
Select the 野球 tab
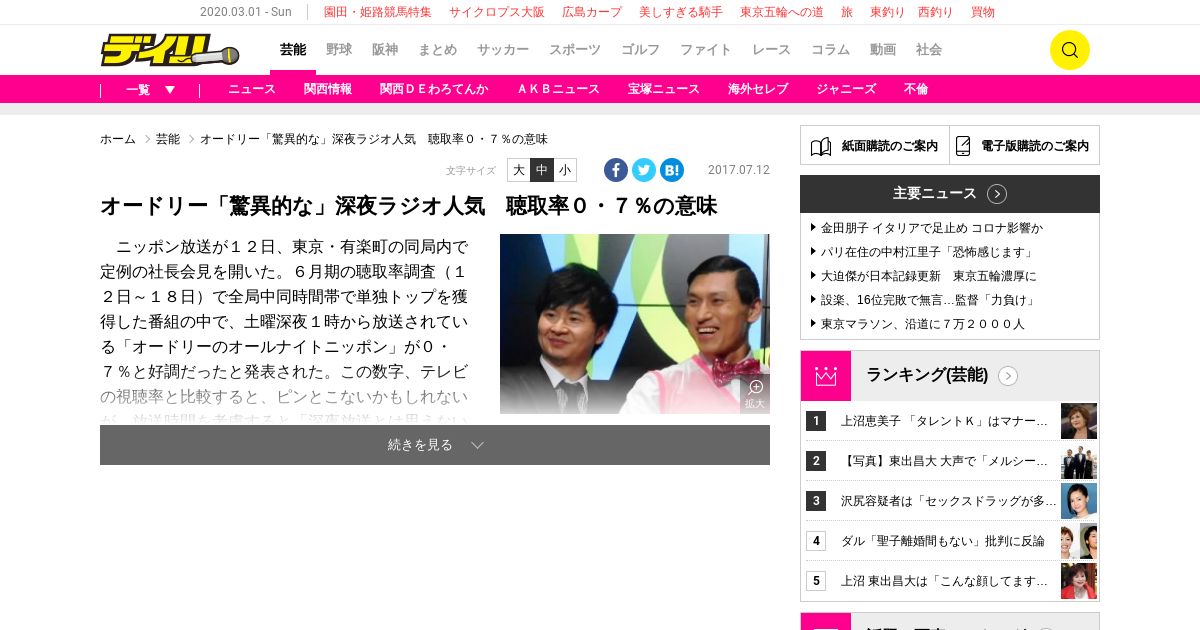(339, 50)
